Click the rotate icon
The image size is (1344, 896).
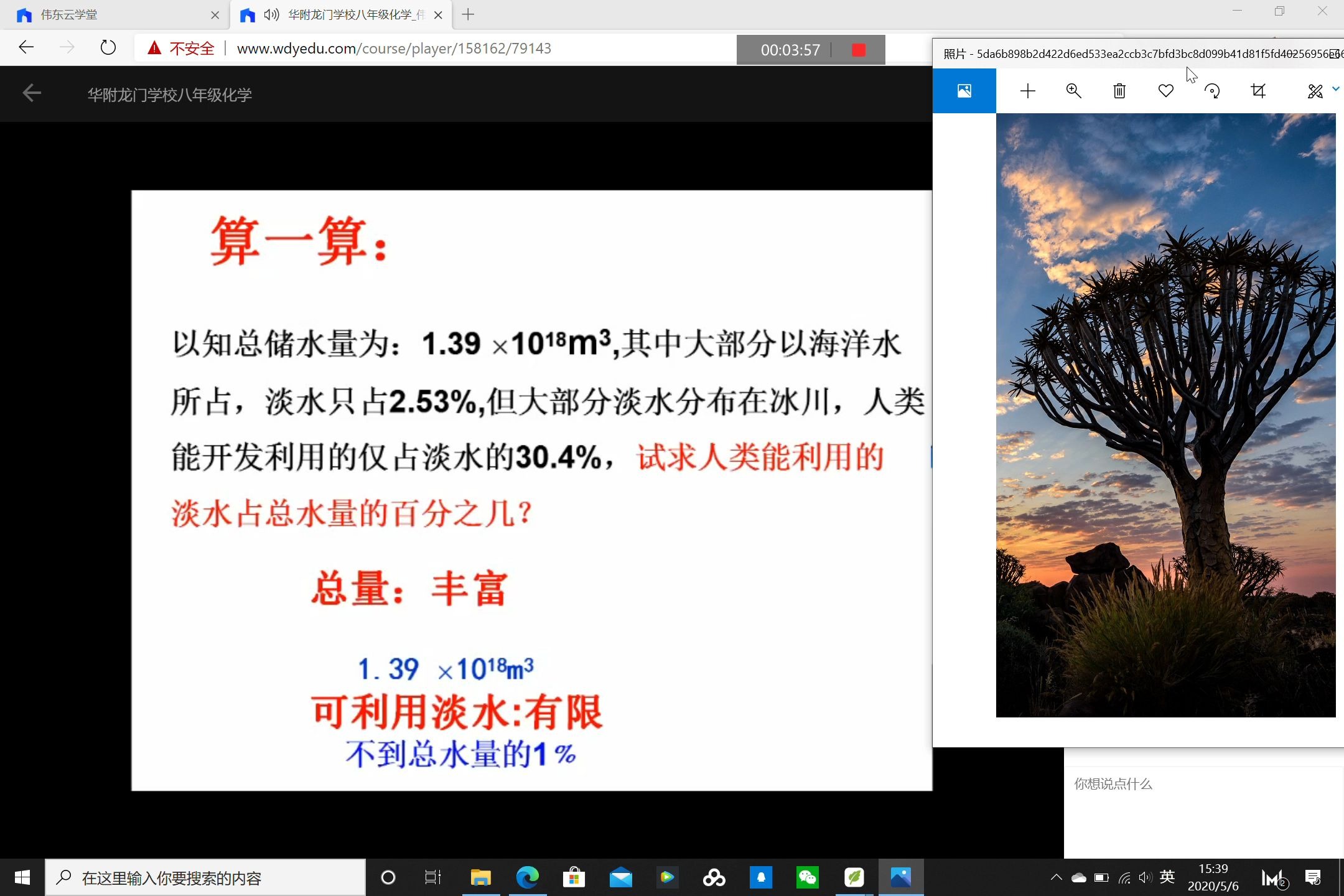(x=1211, y=91)
